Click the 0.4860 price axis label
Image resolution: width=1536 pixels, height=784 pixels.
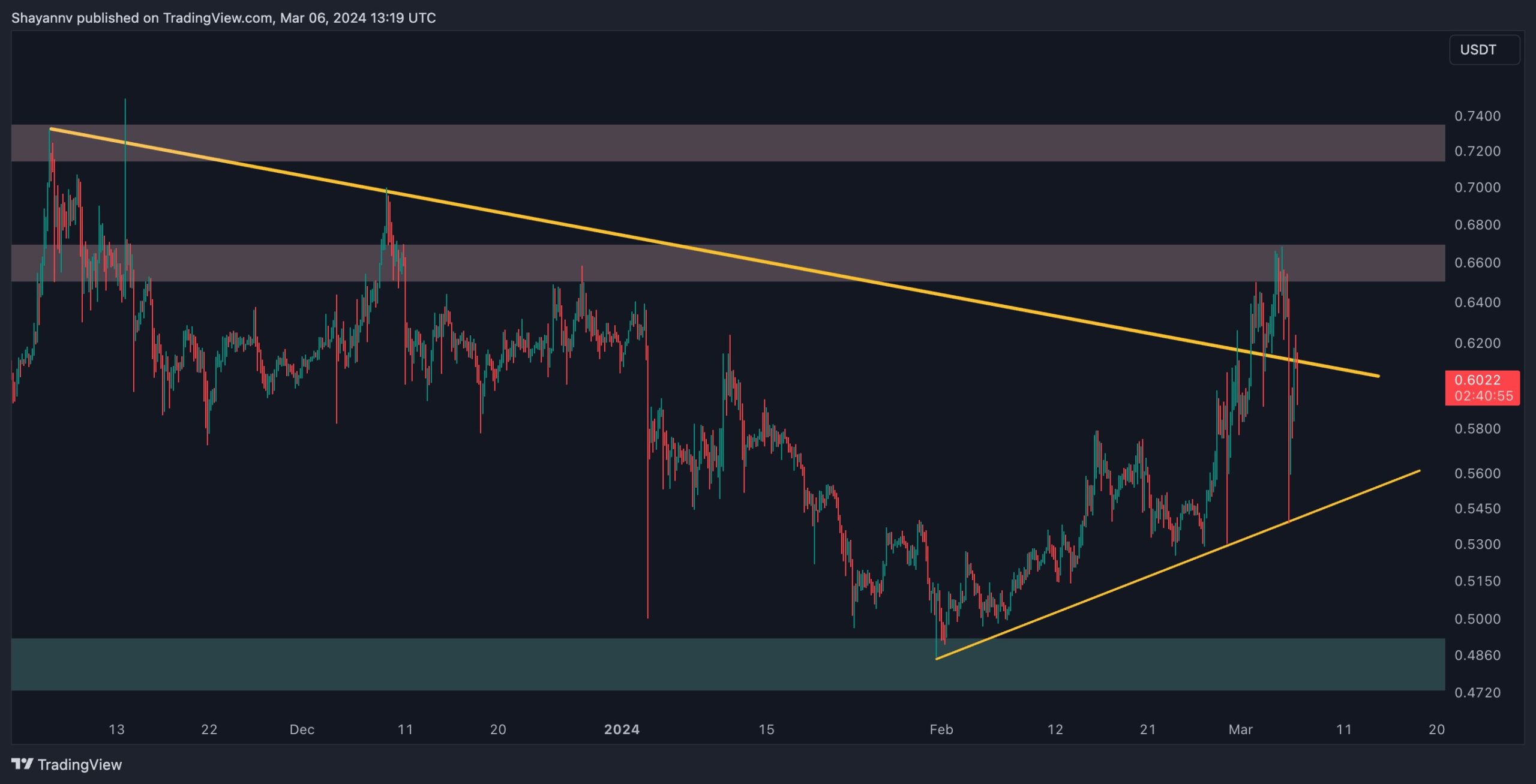(1477, 655)
